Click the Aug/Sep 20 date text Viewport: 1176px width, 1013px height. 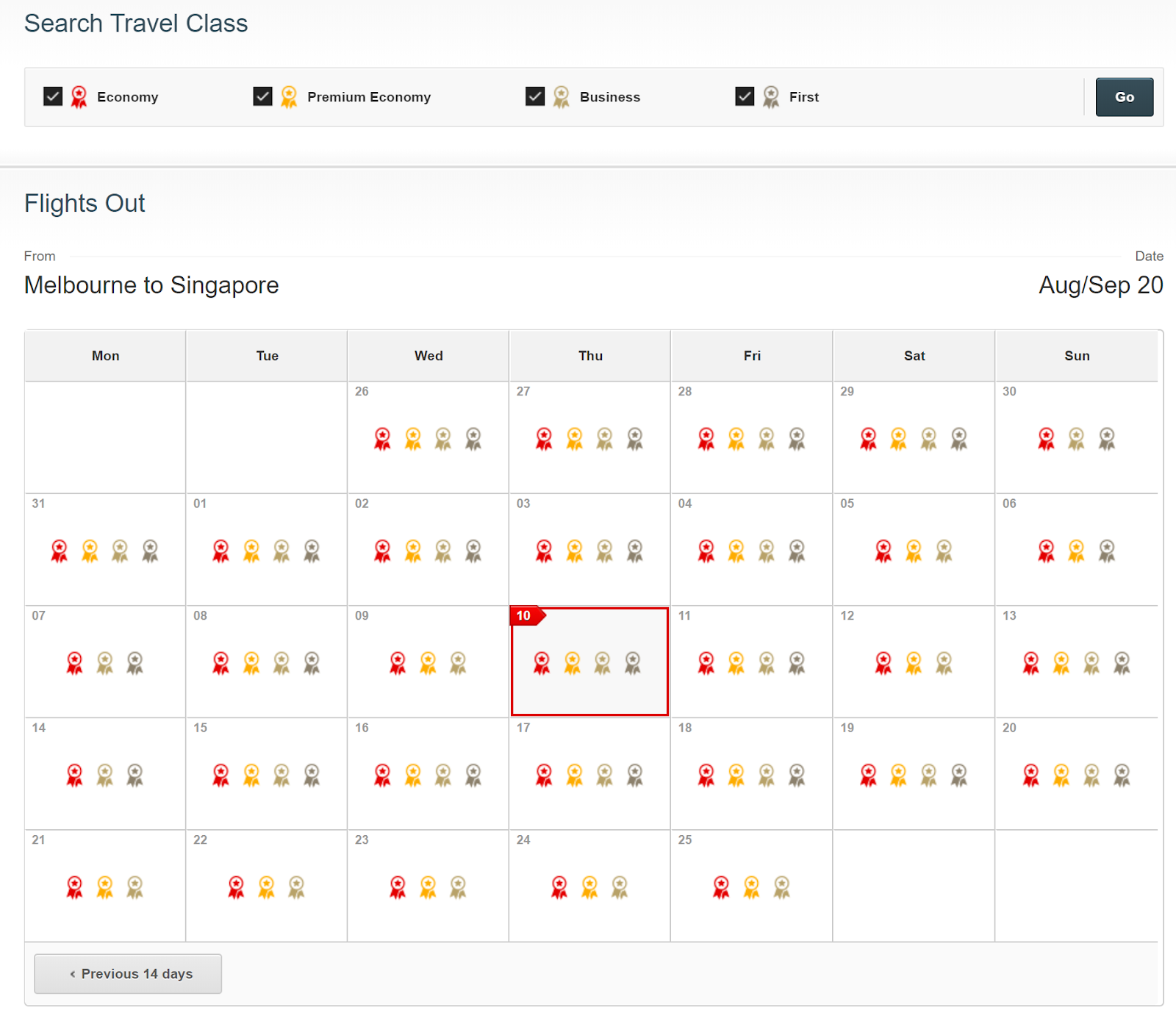click(1100, 285)
